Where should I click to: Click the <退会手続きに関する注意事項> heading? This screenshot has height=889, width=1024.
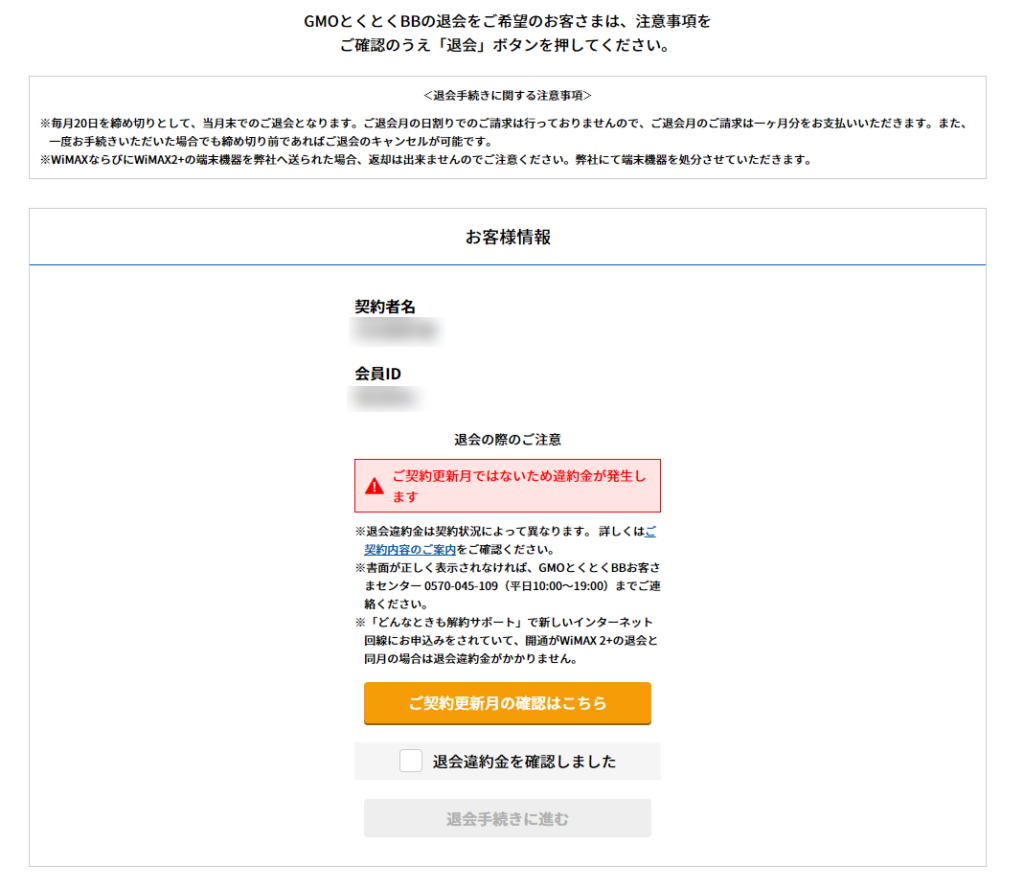[507, 95]
